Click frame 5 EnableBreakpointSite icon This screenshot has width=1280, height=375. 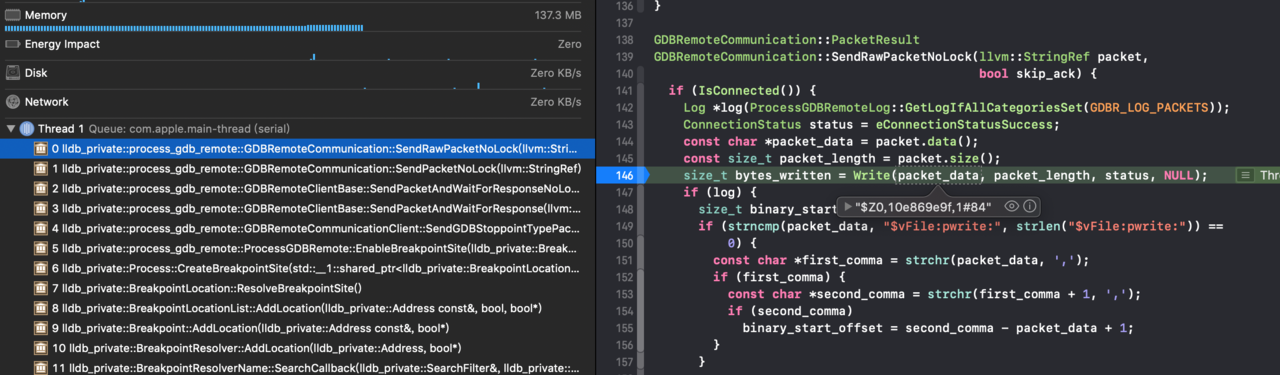41,249
